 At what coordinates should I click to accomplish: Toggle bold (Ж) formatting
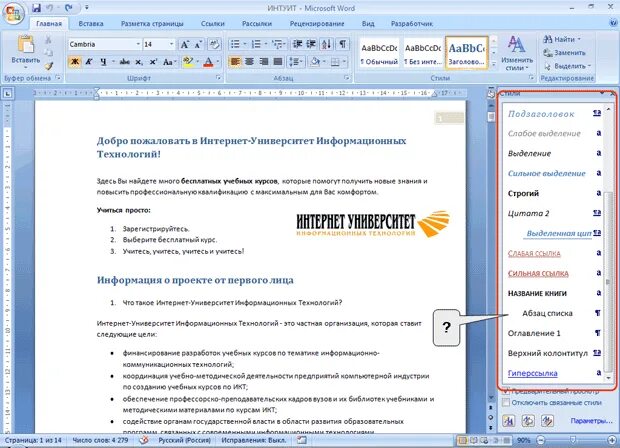(x=74, y=62)
